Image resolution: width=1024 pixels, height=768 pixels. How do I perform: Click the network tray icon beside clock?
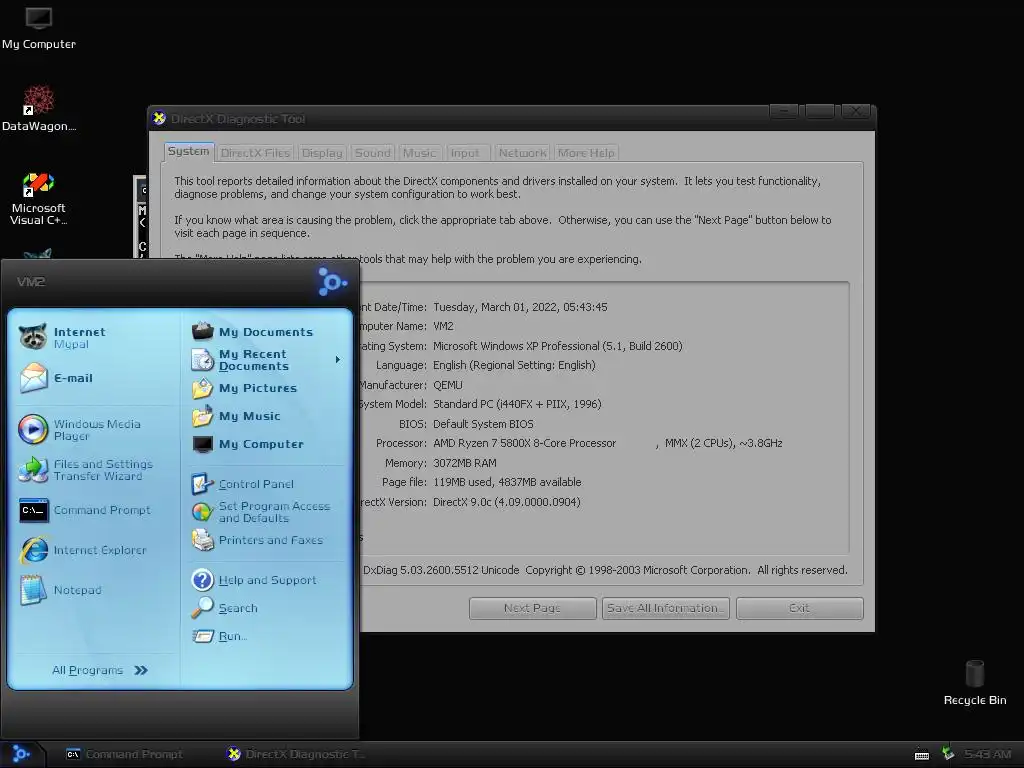tap(948, 754)
